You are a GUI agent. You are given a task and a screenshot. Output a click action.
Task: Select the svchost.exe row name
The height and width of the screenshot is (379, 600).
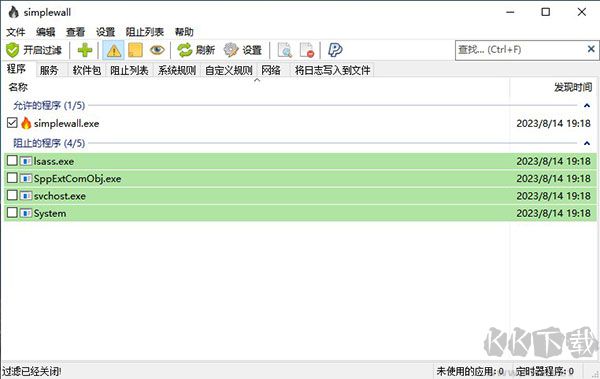(60, 196)
